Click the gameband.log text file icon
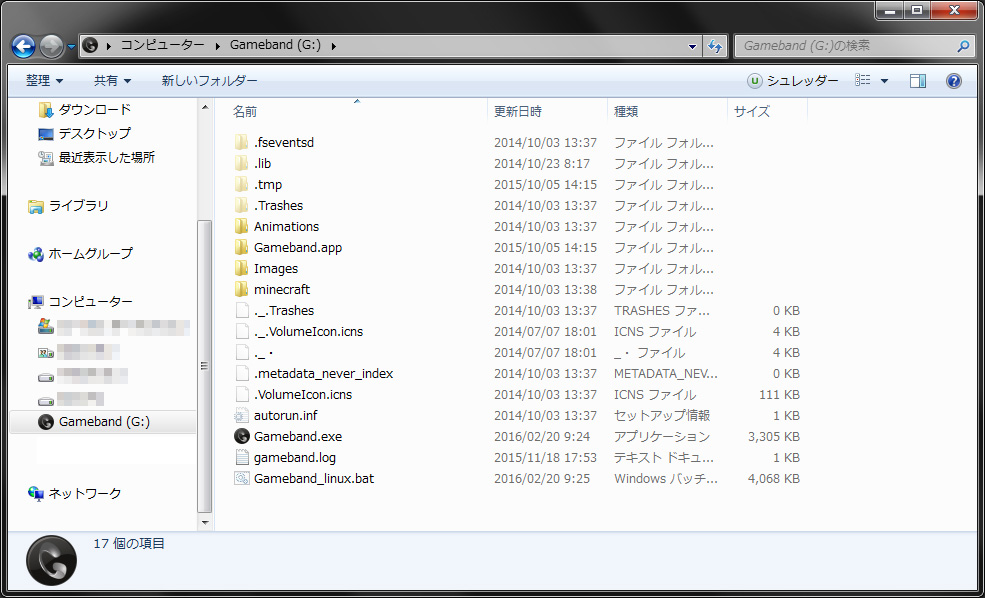Viewport: 985px width, 598px height. (241, 458)
